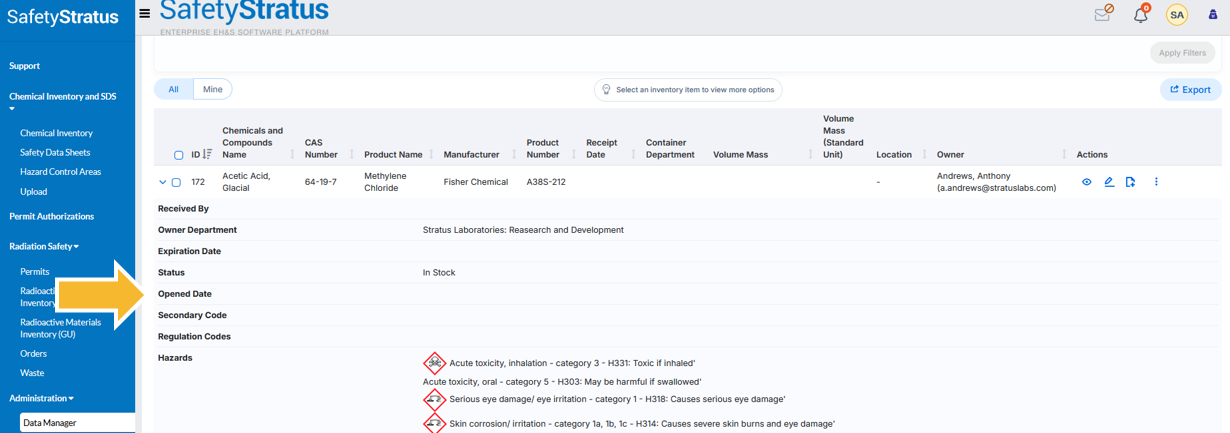Click the Export button
1230x433 pixels.
coord(1190,90)
